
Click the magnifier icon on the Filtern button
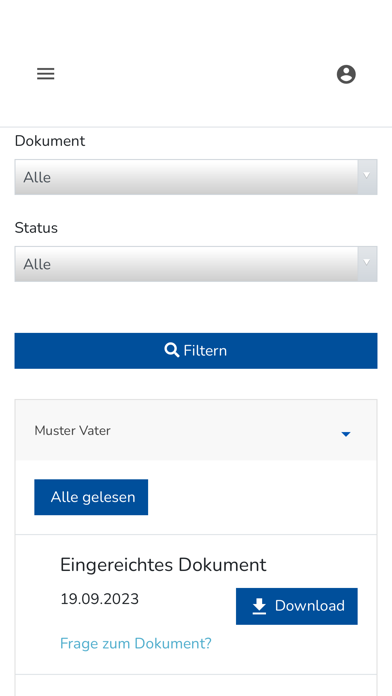tap(171, 351)
